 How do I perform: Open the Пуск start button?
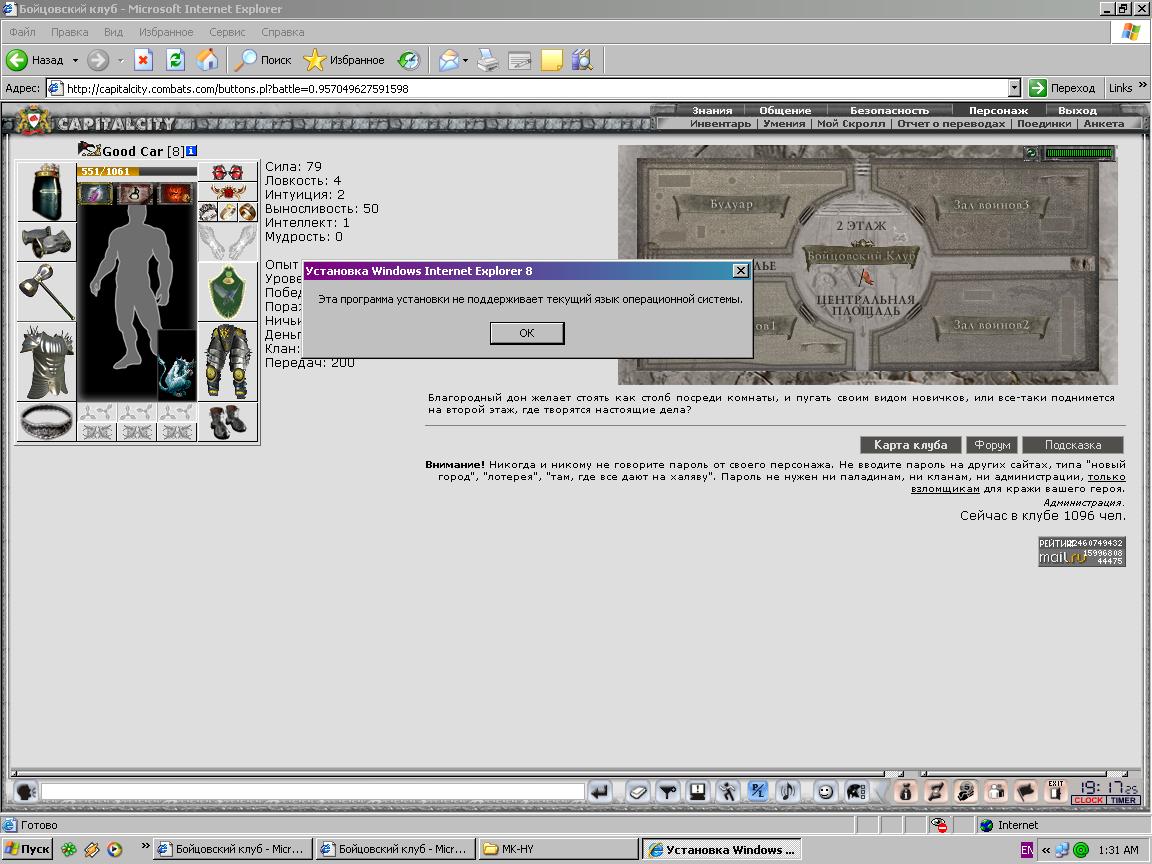pyautogui.click(x=27, y=849)
